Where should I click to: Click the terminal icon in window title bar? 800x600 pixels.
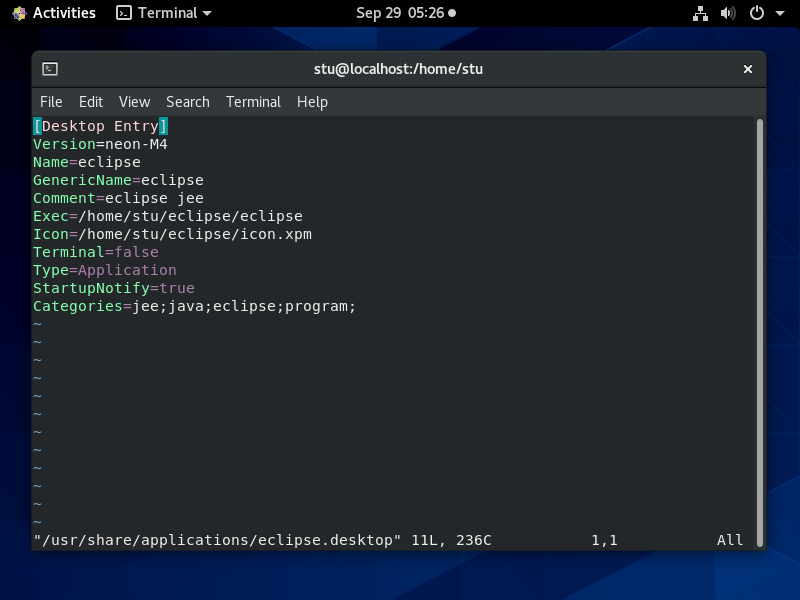pyautogui.click(x=50, y=69)
